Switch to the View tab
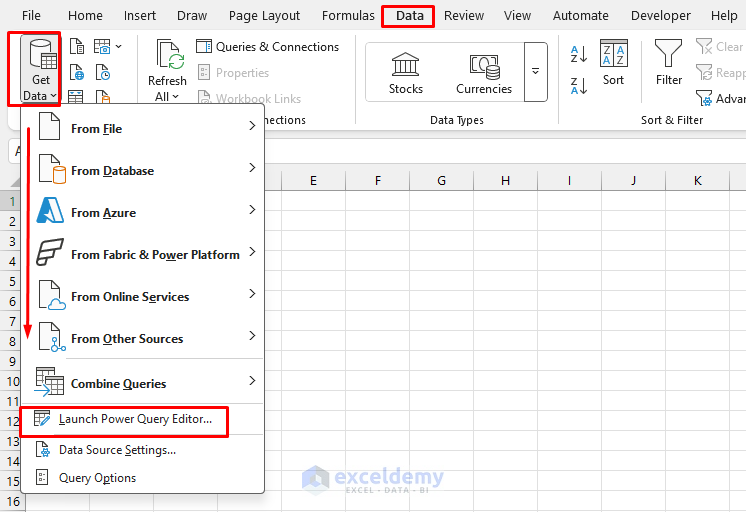This screenshot has width=746, height=512. click(517, 16)
